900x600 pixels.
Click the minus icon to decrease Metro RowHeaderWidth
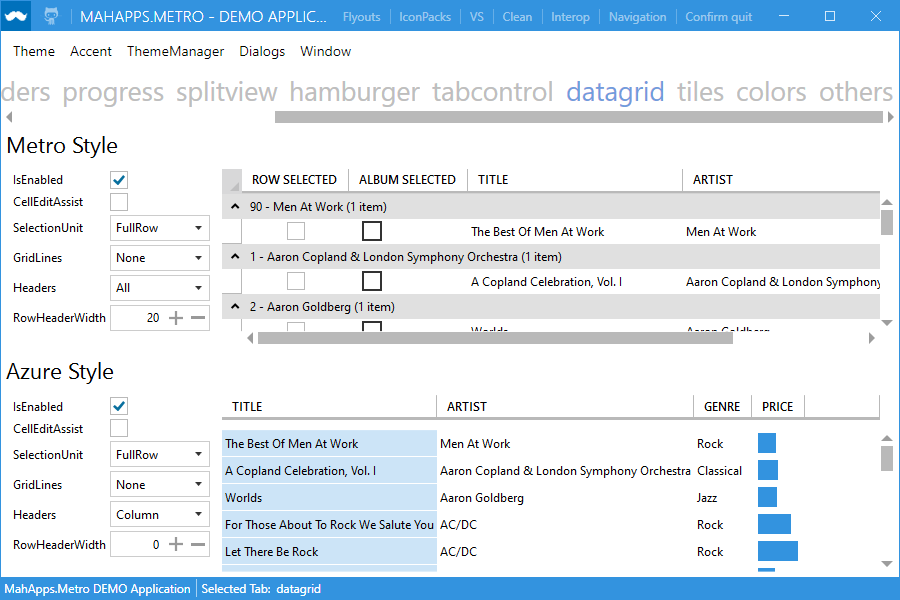[199, 317]
